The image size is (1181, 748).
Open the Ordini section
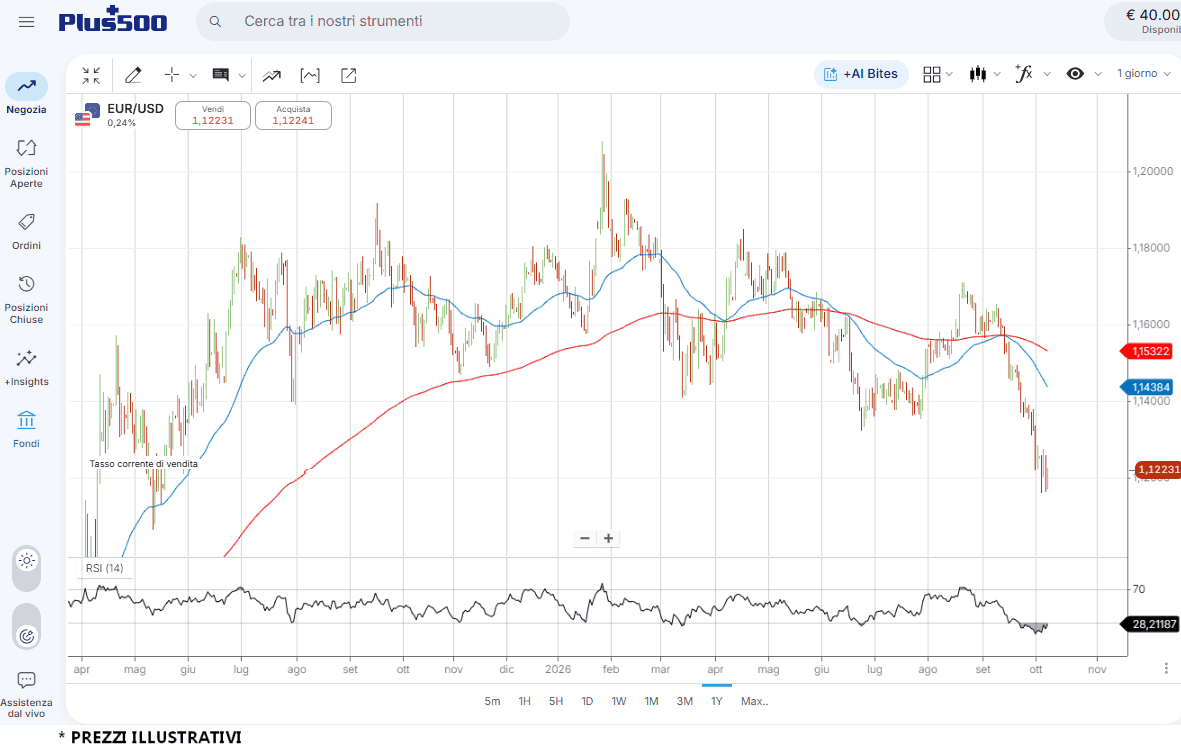pyautogui.click(x=26, y=232)
